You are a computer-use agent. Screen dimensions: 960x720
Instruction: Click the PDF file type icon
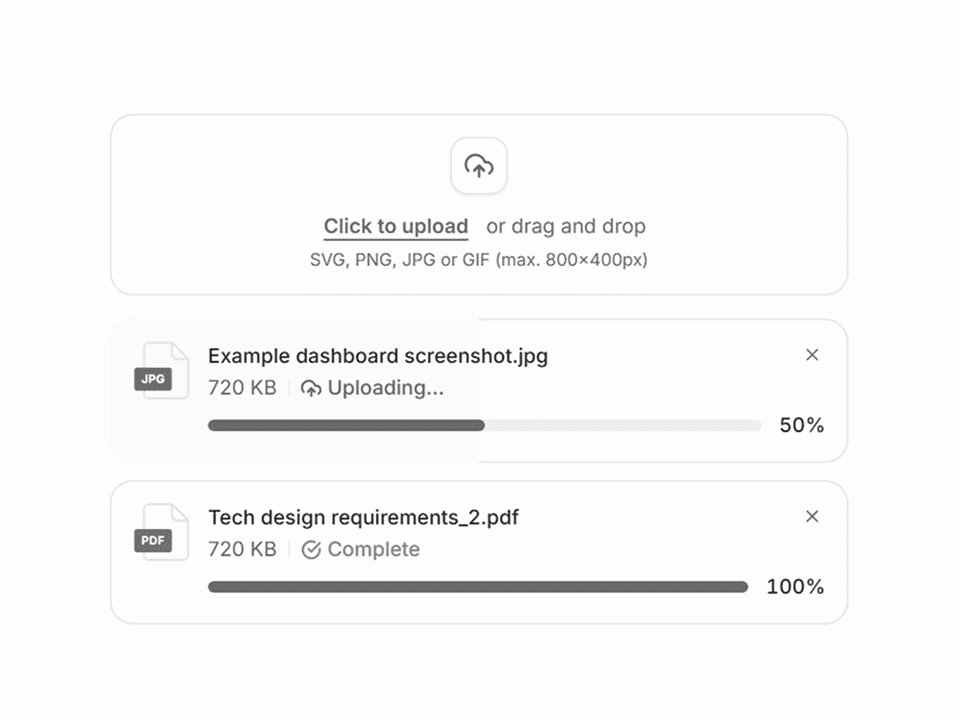[x=159, y=533]
